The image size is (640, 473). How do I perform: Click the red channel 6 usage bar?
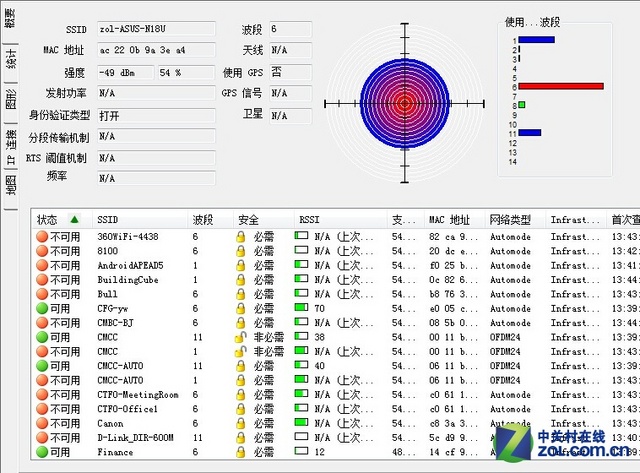(x=560, y=86)
